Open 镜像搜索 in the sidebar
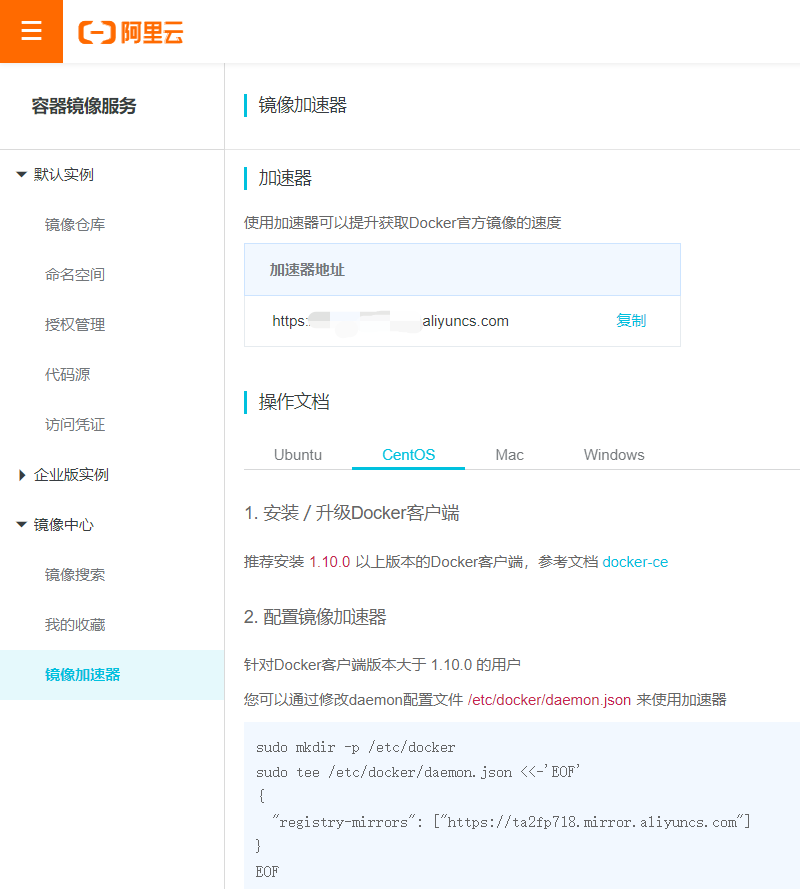 tap(75, 574)
